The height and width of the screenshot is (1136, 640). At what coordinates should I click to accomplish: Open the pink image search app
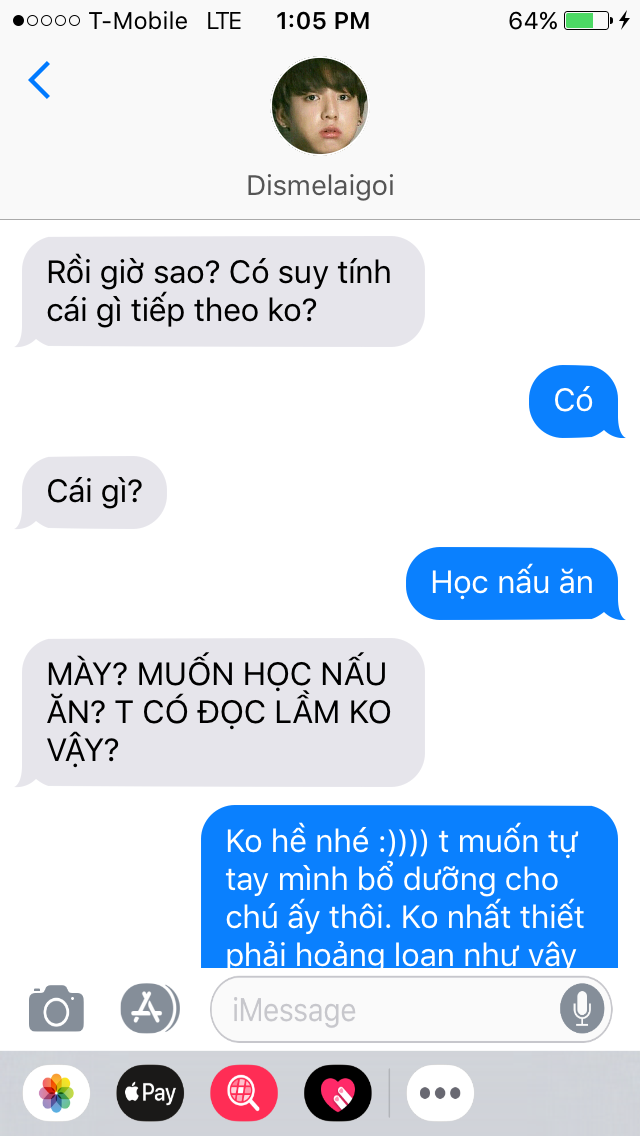[x=244, y=1093]
